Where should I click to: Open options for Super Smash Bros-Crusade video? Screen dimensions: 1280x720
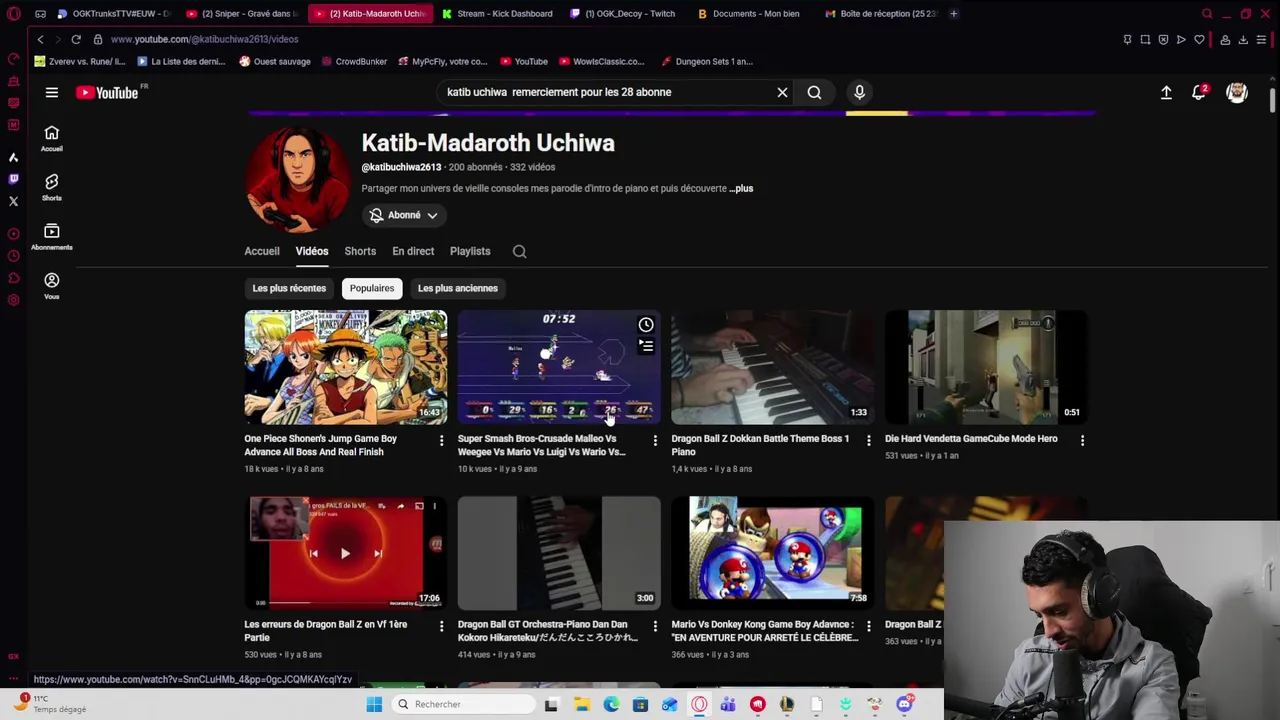[x=655, y=440]
